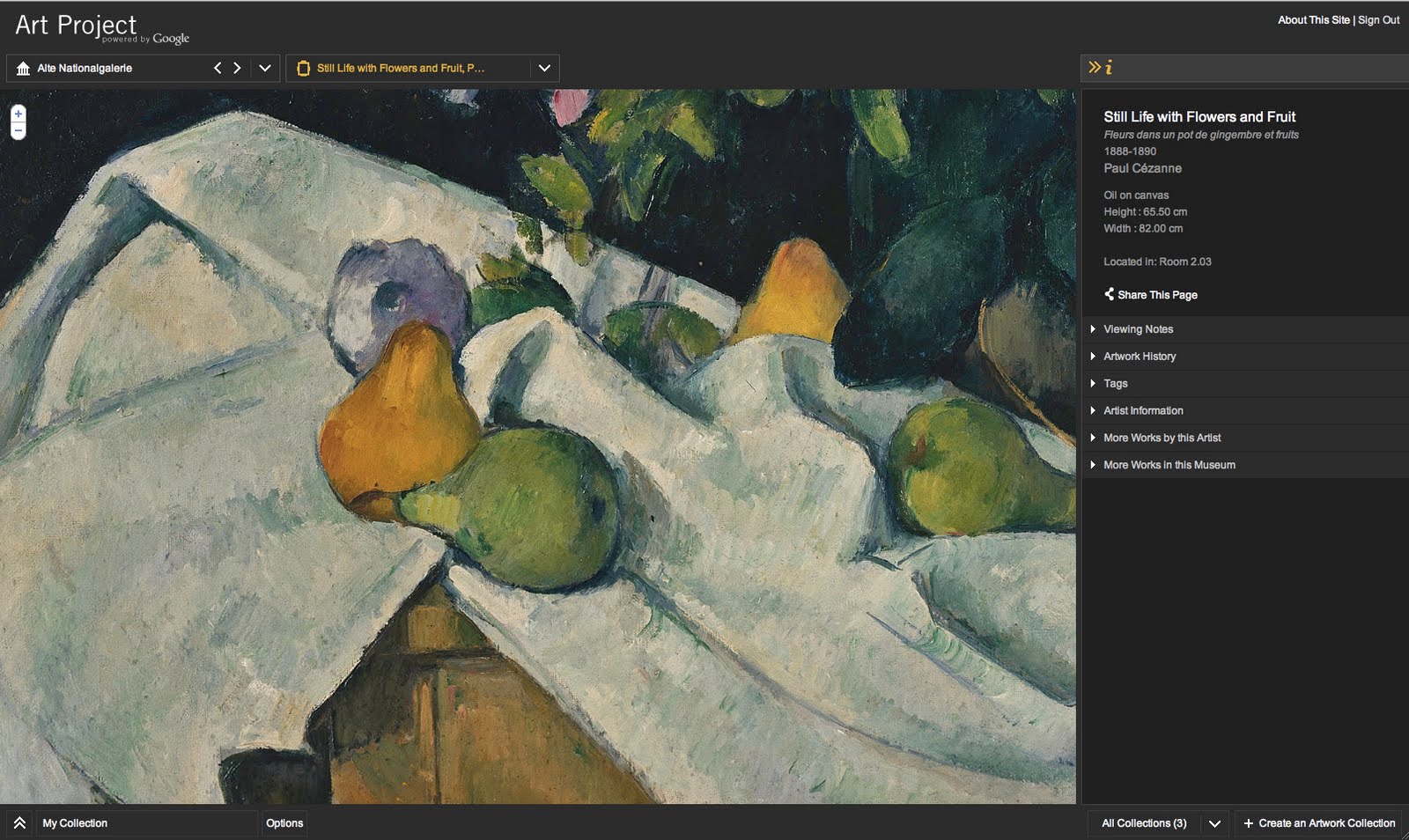Image resolution: width=1409 pixels, height=840 pixels.
Task: Open About This Site link
Action: point(1313,20)
